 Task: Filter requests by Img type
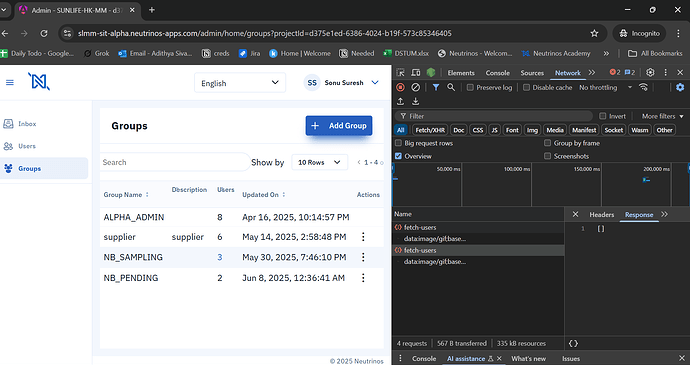532,130
